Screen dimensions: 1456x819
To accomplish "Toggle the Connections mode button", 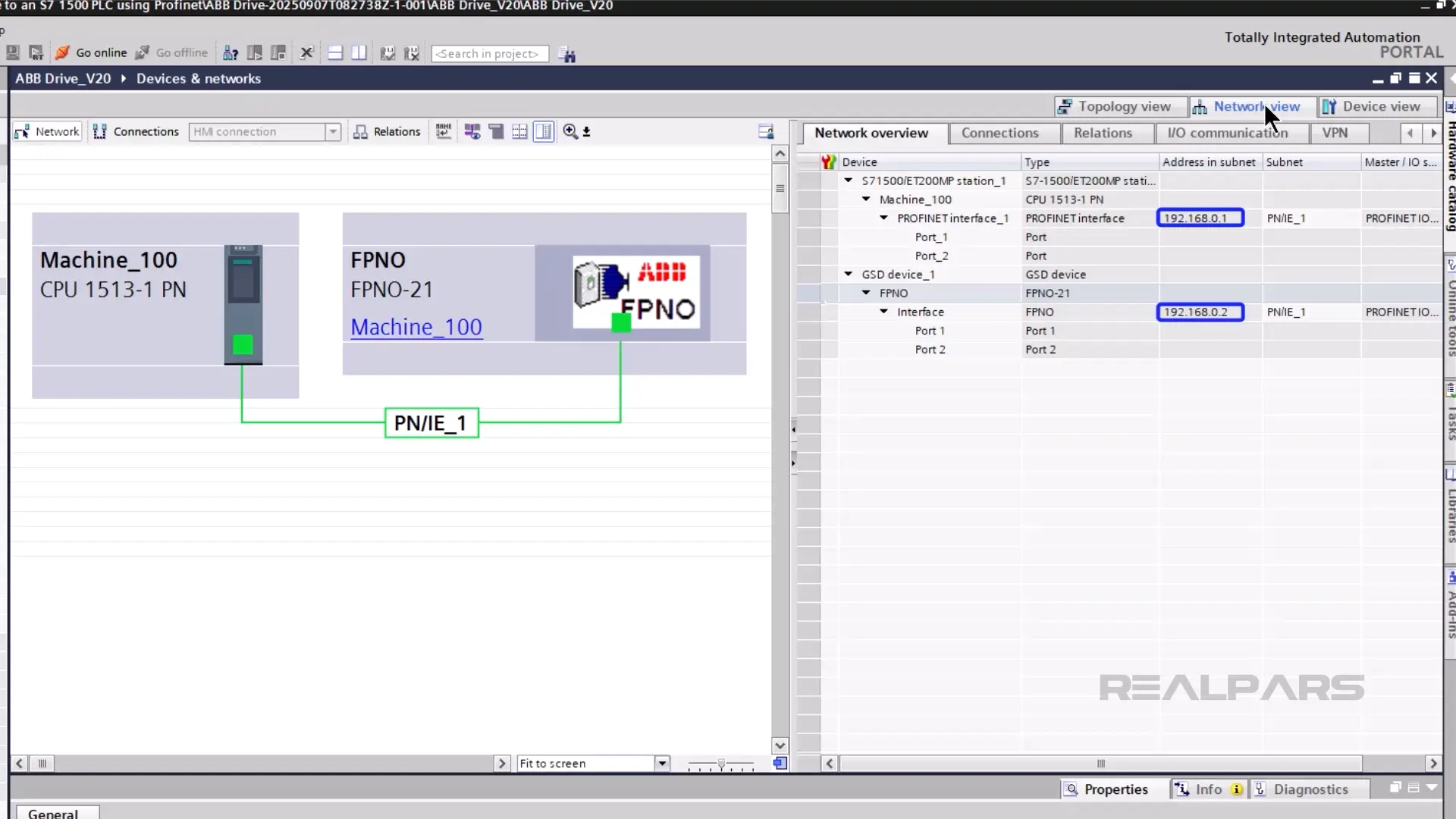I will pyautogui.click(x=136, y=132).
